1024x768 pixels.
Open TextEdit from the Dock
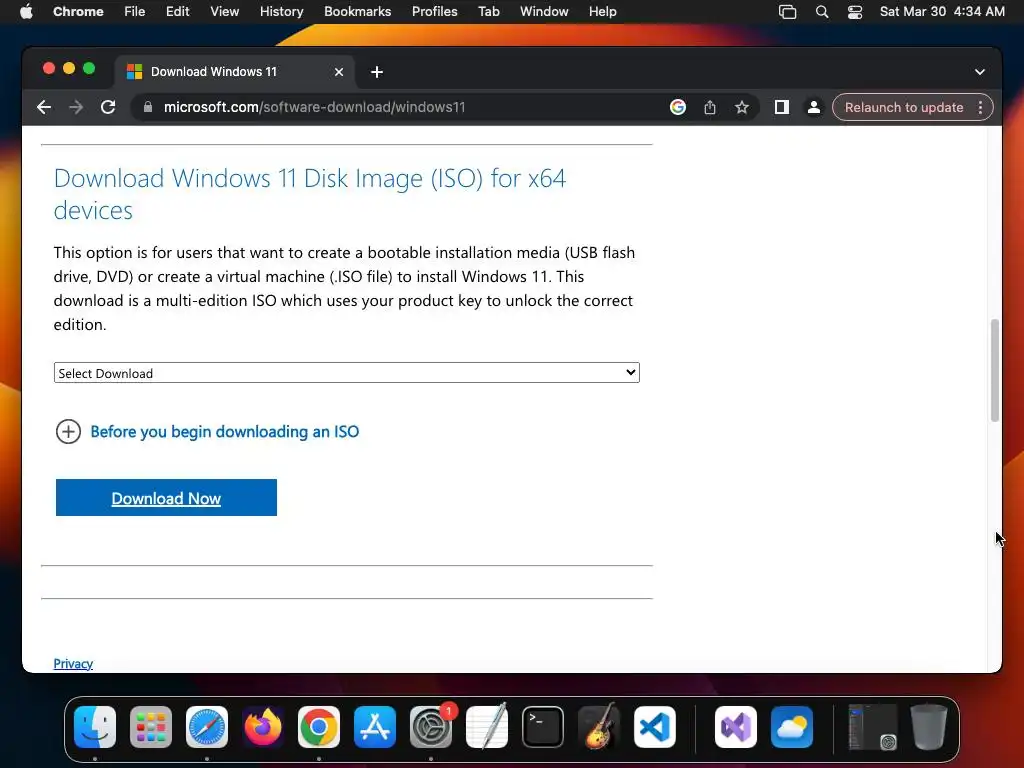click(487, 727)
